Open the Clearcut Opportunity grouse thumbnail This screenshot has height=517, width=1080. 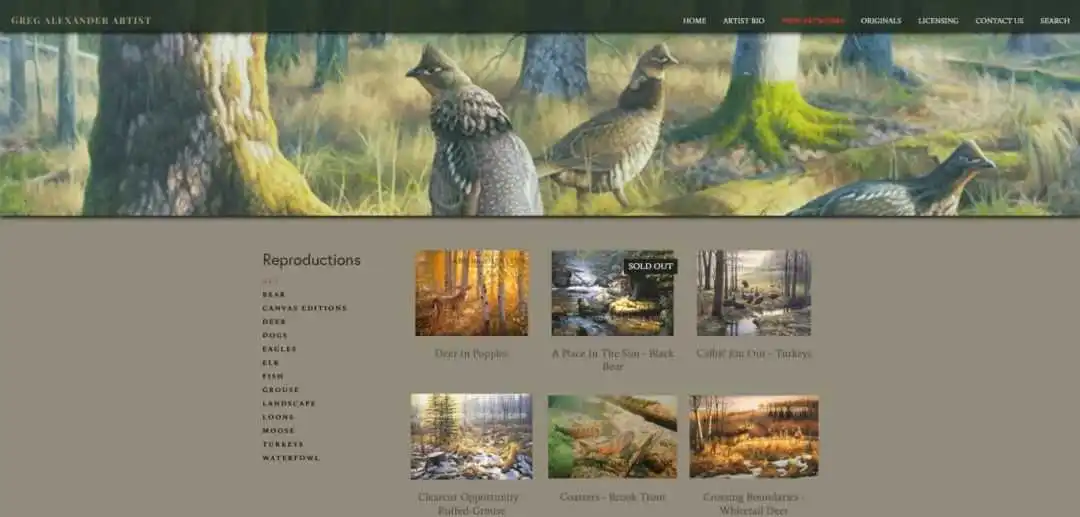[x=472, y=436]
